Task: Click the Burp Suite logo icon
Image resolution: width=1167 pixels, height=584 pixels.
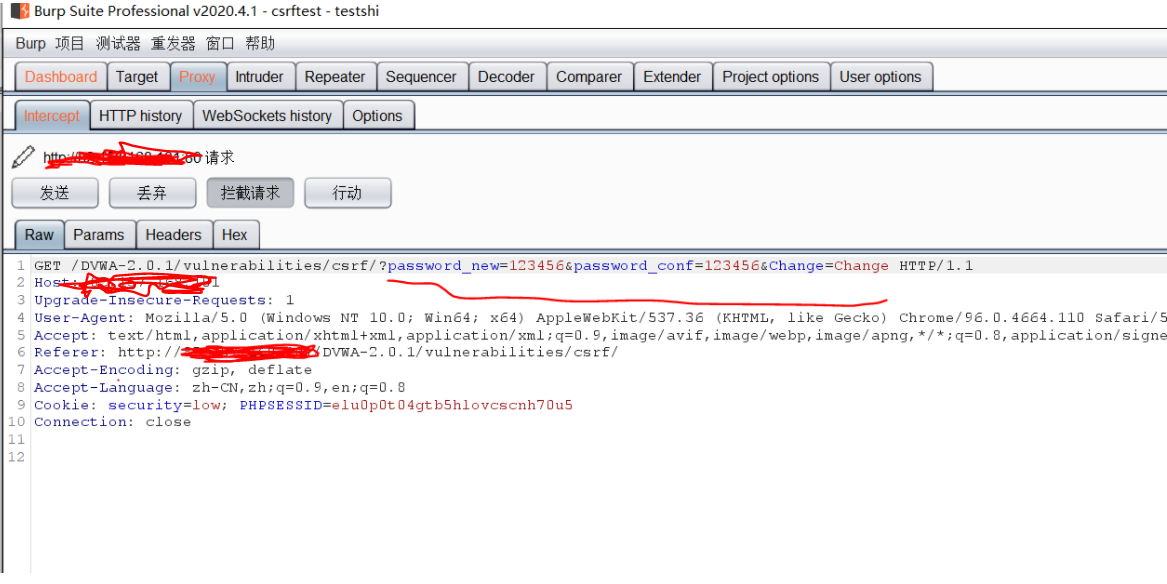Action: pyautogui.click(x=21, y=11)
